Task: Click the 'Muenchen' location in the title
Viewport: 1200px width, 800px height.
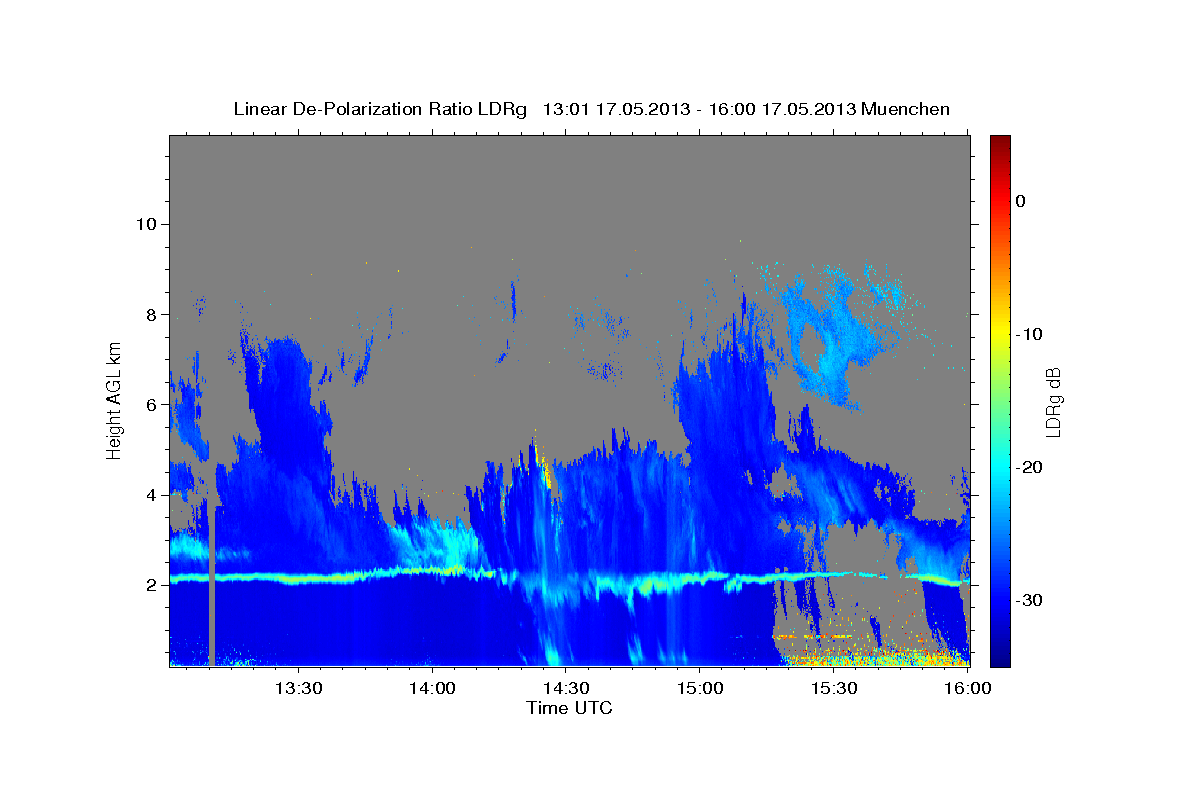Action: click(x=906, y=109)
